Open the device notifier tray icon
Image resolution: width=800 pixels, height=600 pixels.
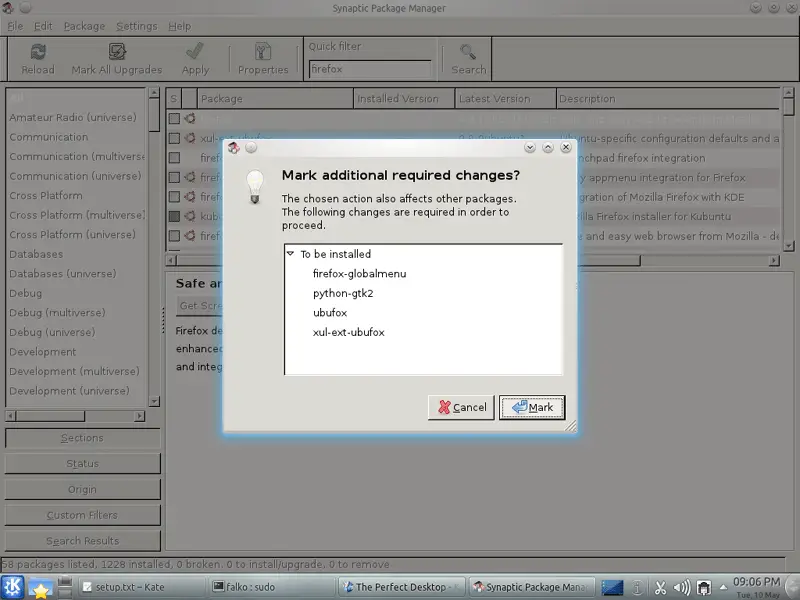[704, 588]
